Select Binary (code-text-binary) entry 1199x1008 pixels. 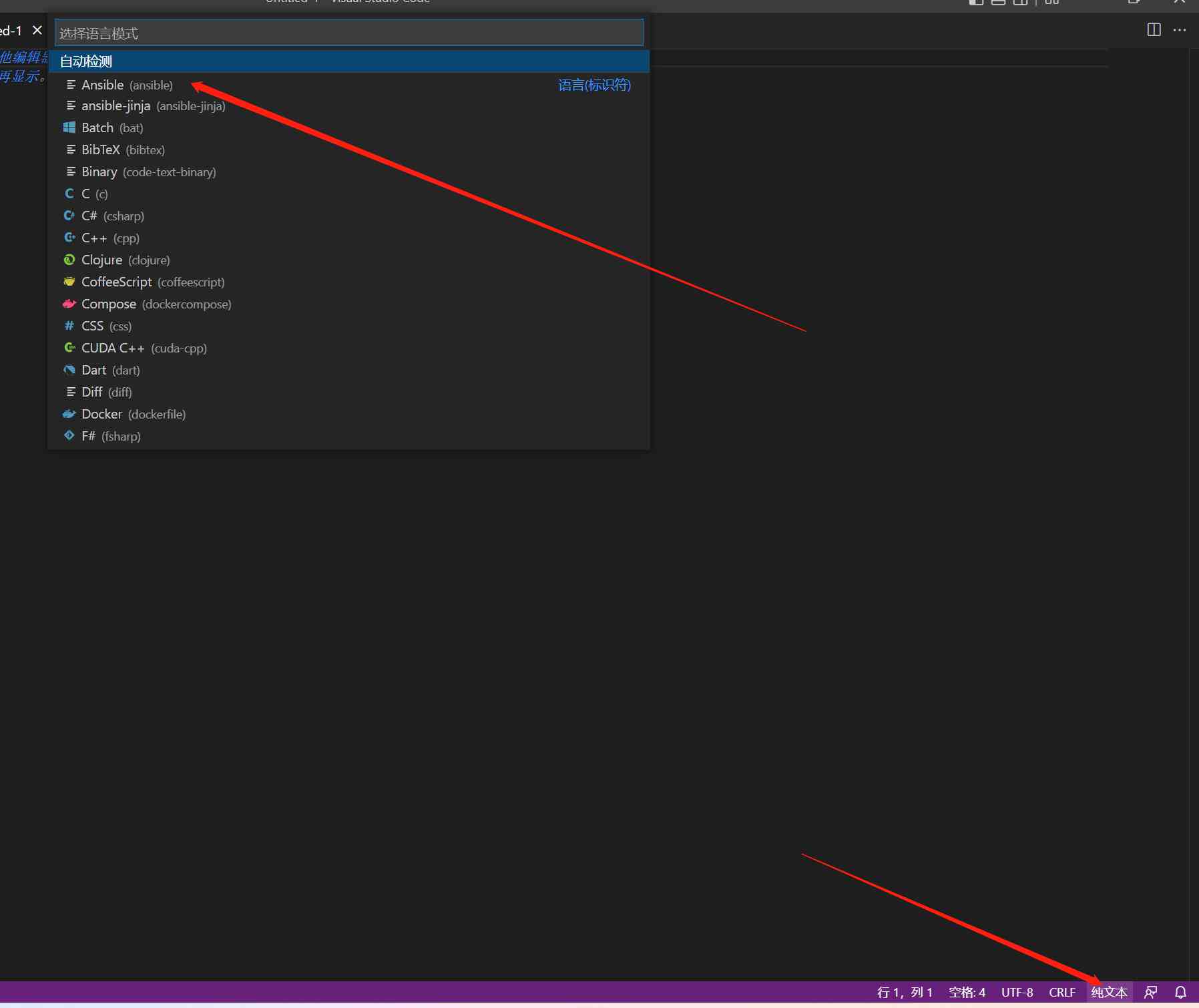pyautogui.click(x=348, y=172)
